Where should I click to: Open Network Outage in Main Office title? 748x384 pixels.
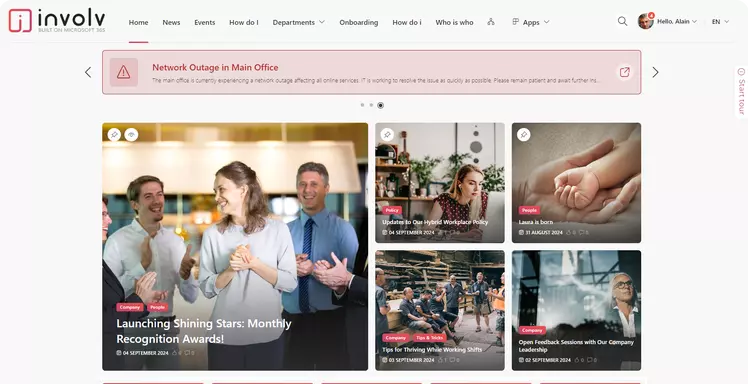(215, 68)
